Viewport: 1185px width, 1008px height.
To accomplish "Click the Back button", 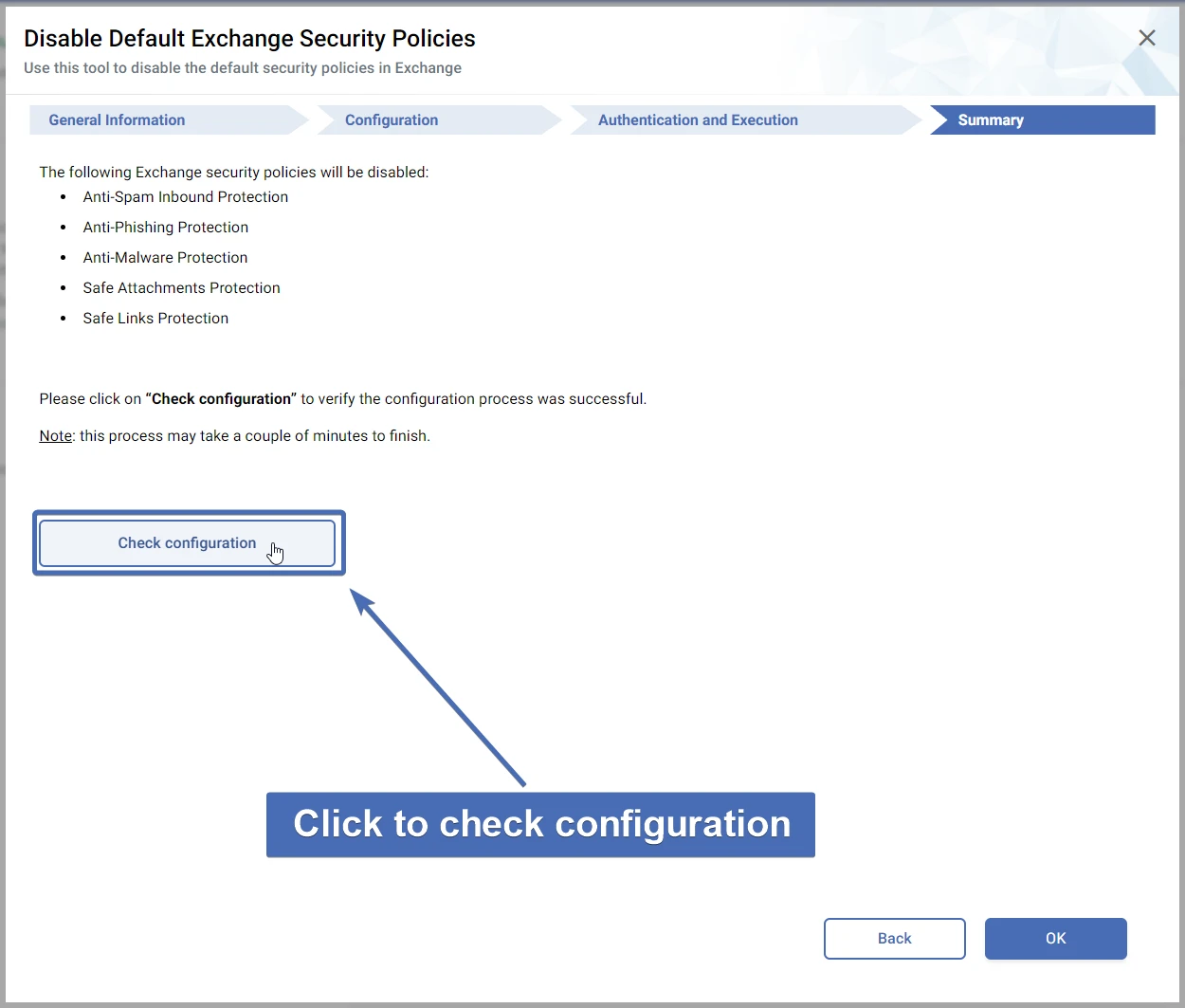I will pos(894,939).
